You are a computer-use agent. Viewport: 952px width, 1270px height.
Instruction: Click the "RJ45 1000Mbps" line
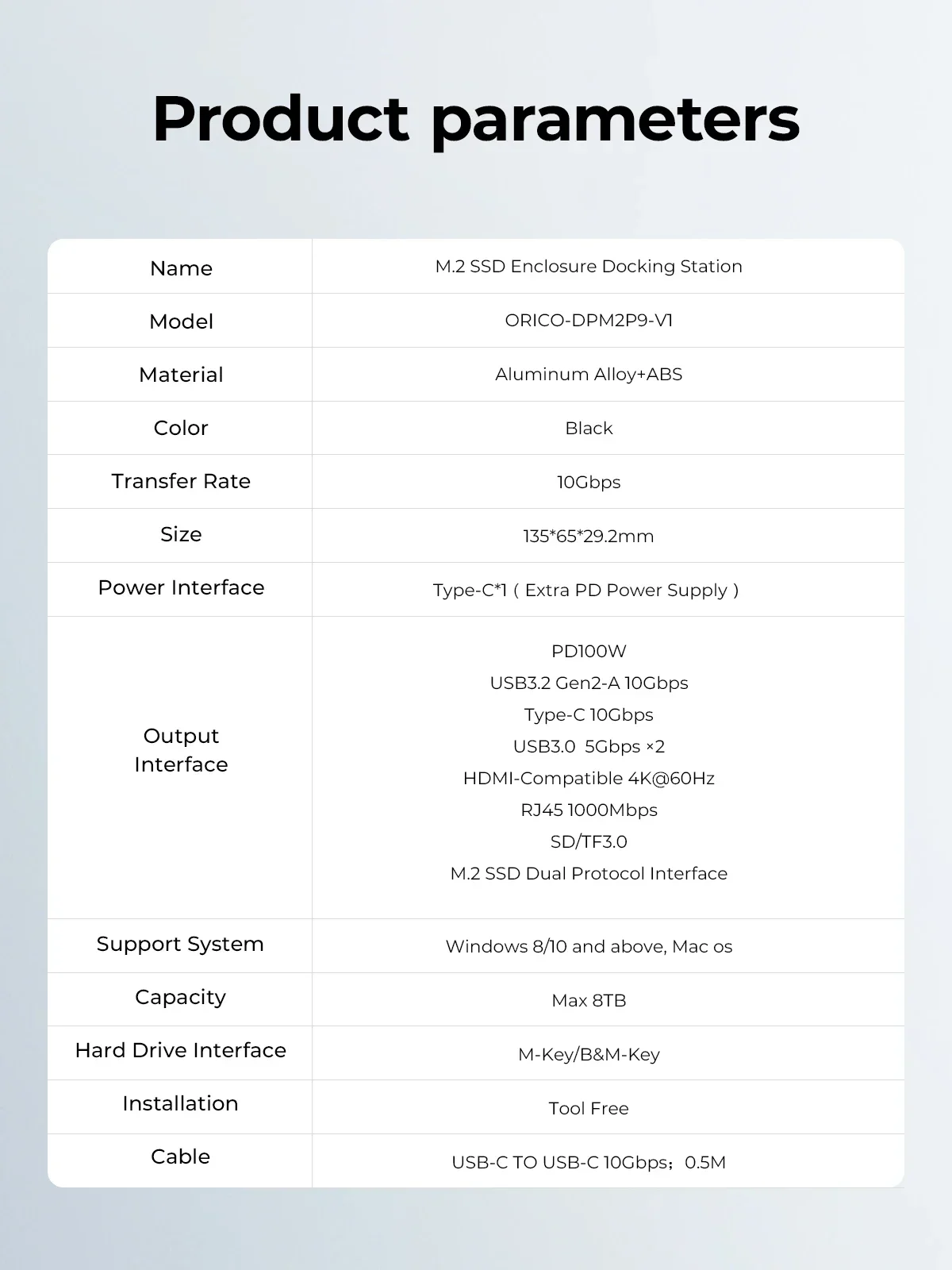[589, 810]
